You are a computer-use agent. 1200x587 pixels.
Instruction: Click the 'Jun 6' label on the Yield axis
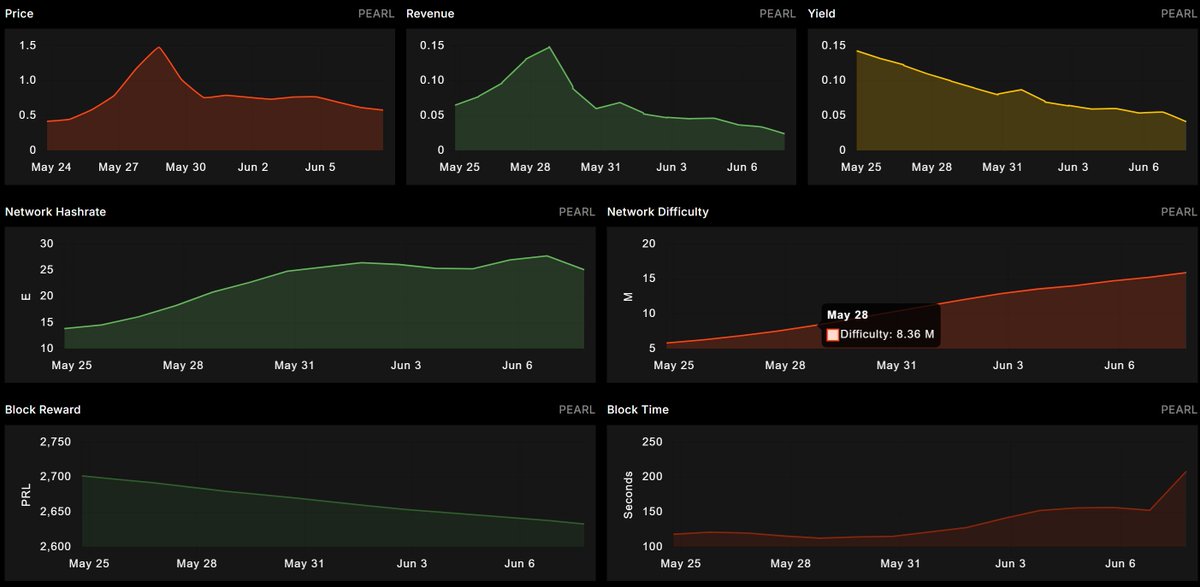1143,167
